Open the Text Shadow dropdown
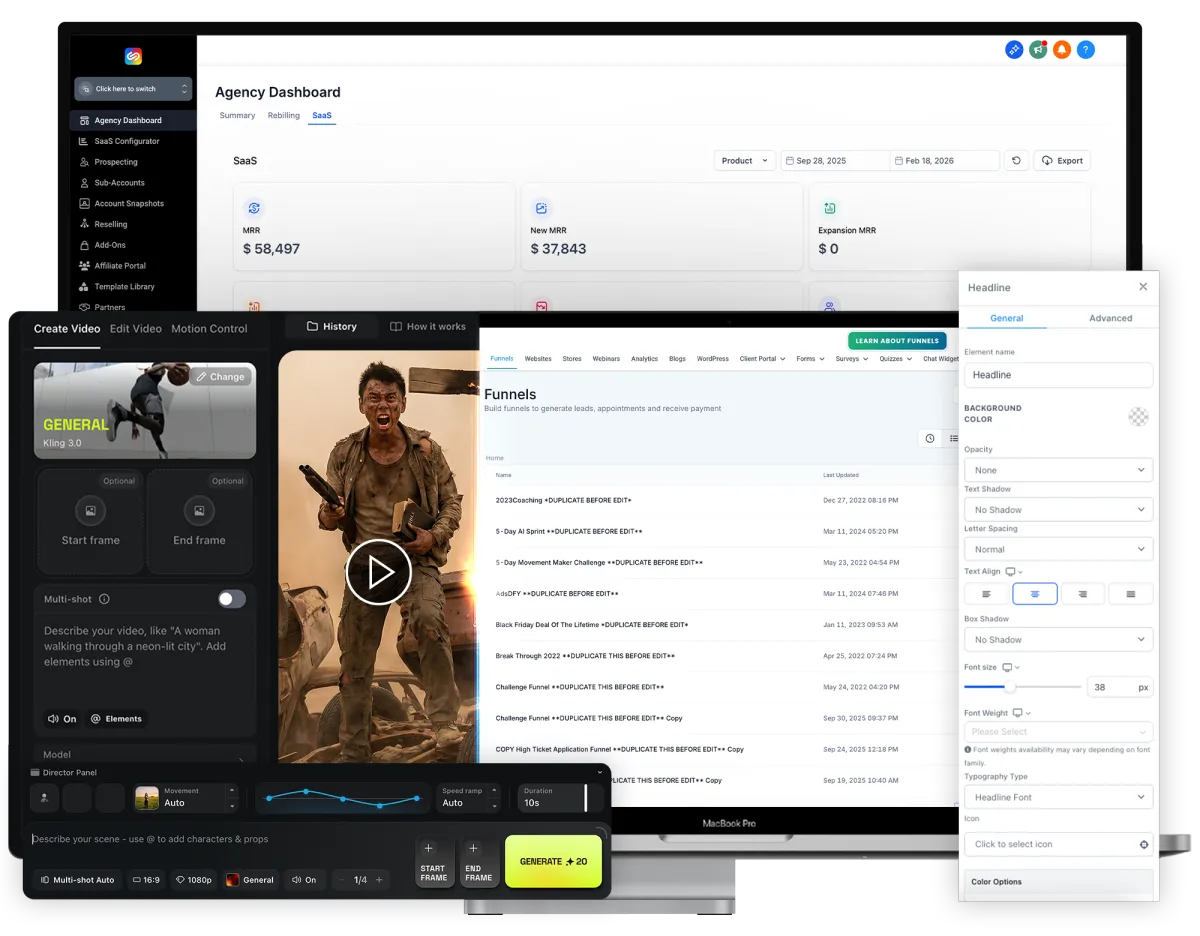 point(1058,510)
